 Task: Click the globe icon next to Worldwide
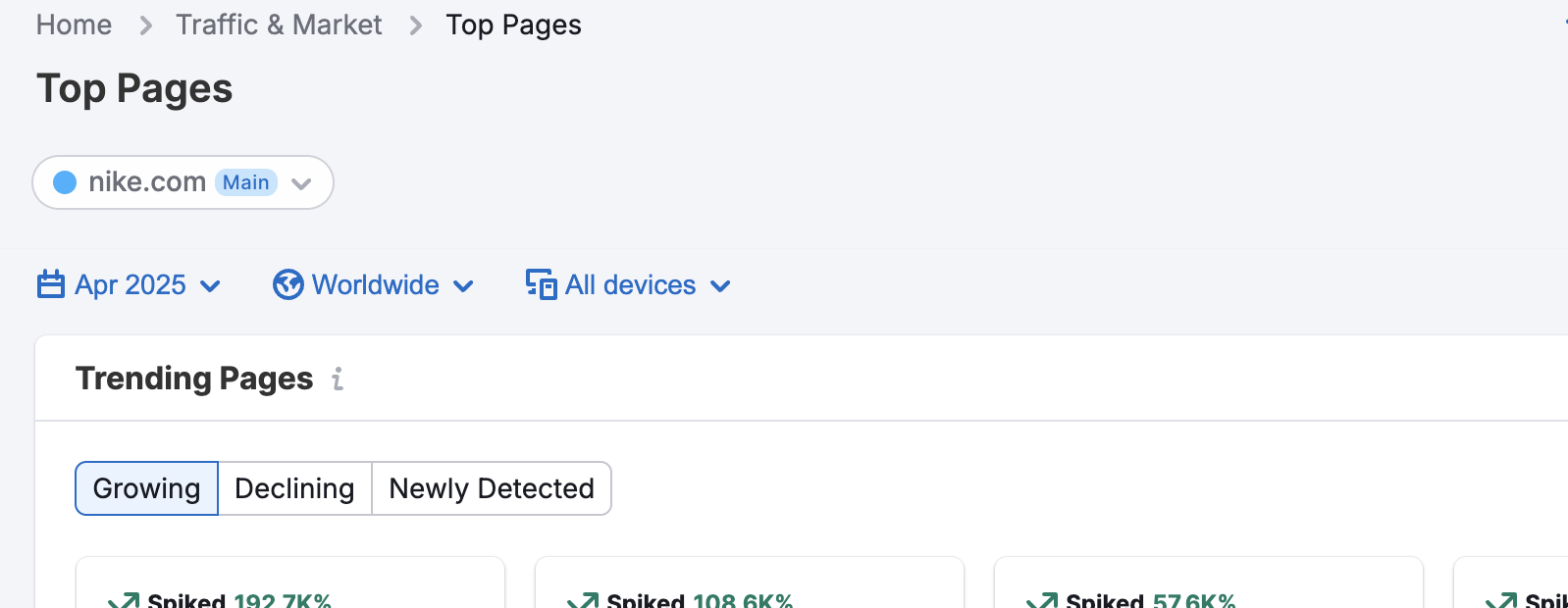(x=287, y=284)
